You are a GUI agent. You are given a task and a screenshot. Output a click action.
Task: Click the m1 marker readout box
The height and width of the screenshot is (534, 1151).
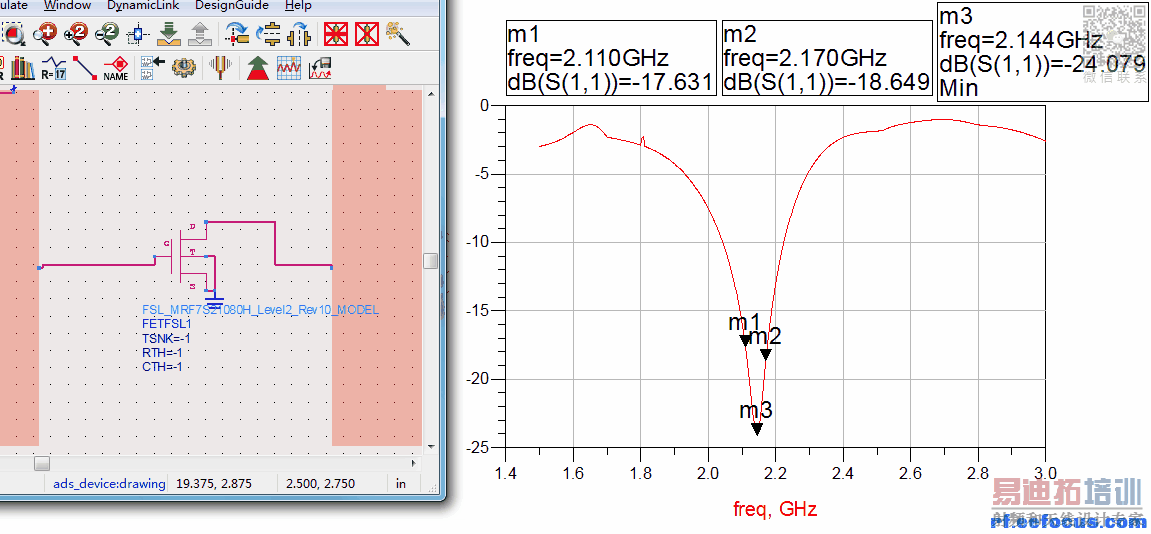pyautogui.click(x=611, y=59)
